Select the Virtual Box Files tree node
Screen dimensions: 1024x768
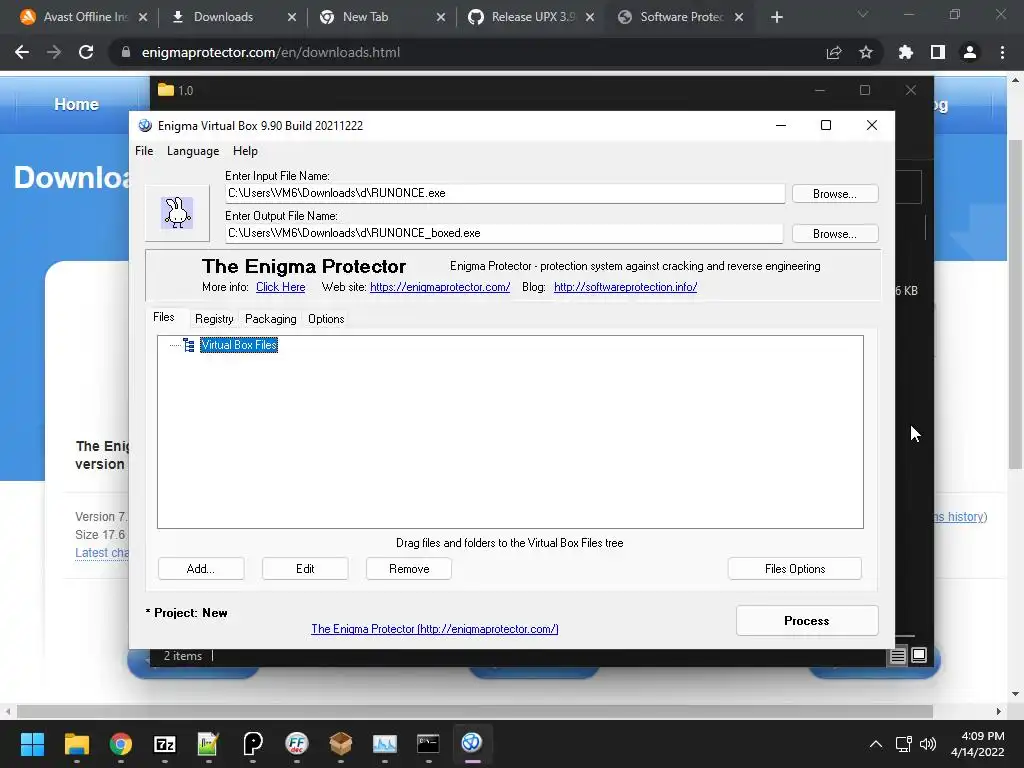click(x=239, y=345)
